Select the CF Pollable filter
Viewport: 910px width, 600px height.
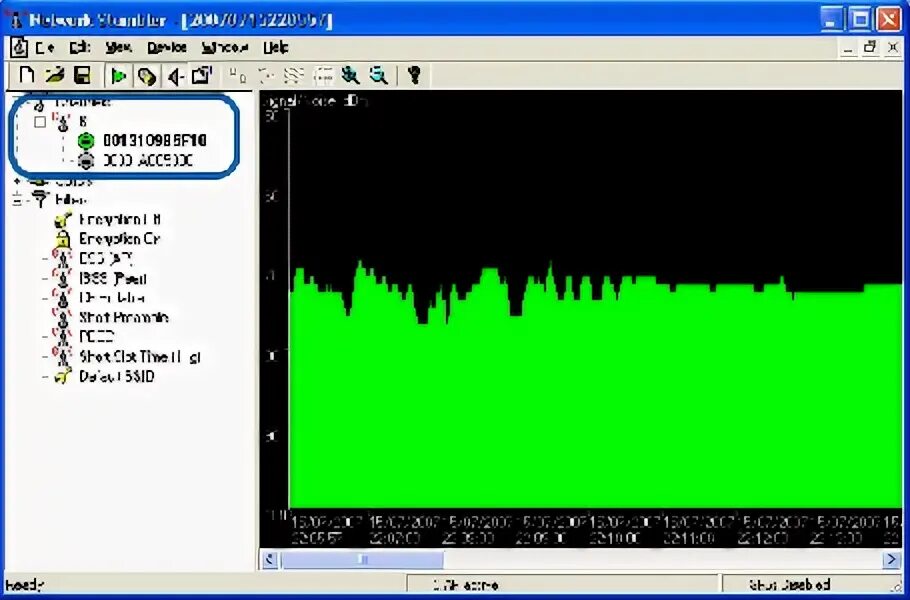112,298
